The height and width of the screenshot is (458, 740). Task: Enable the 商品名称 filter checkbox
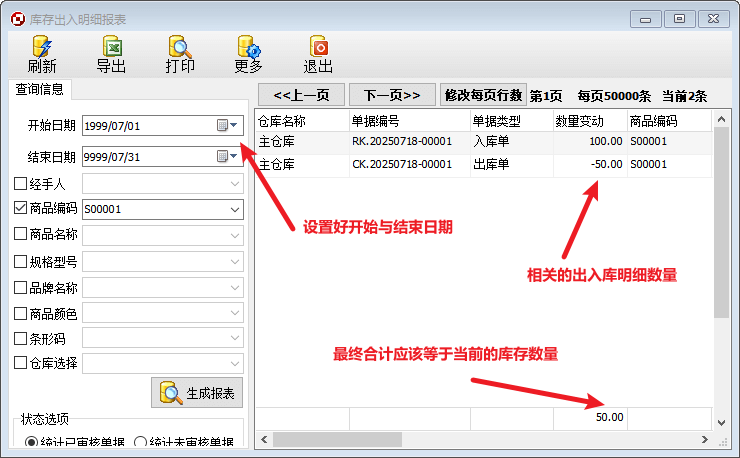tap(20, 233)
